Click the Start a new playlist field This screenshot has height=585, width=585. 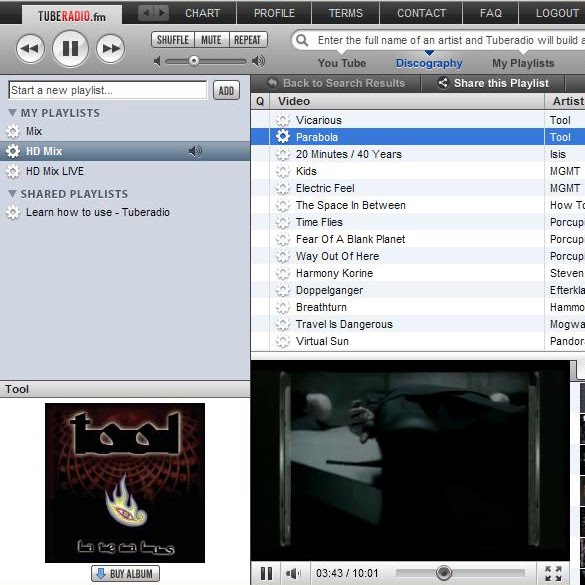pyautogui.click(x=107, y=90)
